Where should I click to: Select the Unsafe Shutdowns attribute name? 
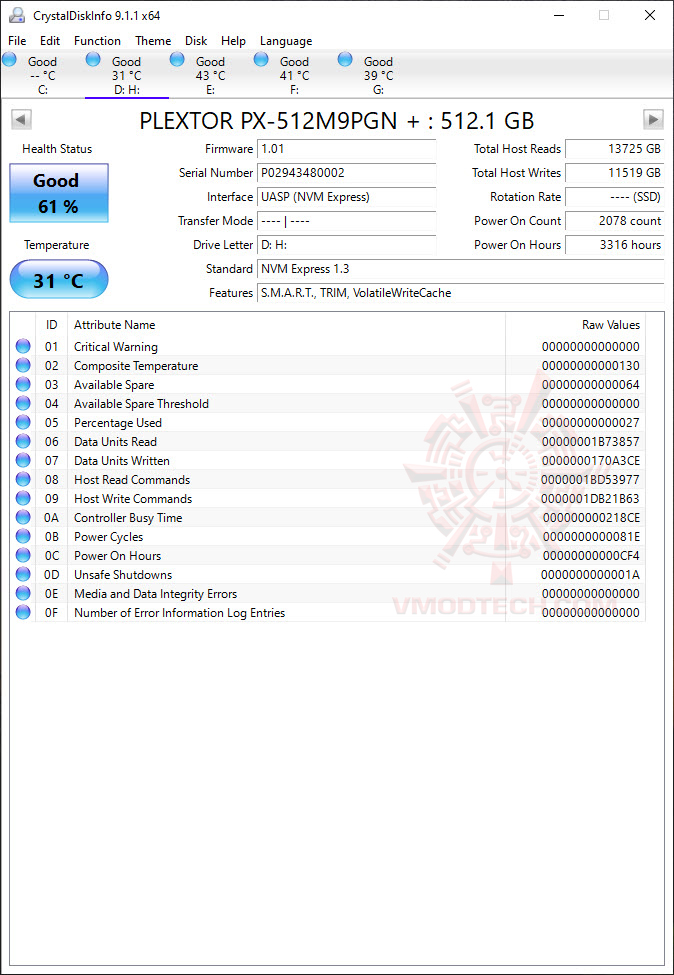[x=122, y=575]
